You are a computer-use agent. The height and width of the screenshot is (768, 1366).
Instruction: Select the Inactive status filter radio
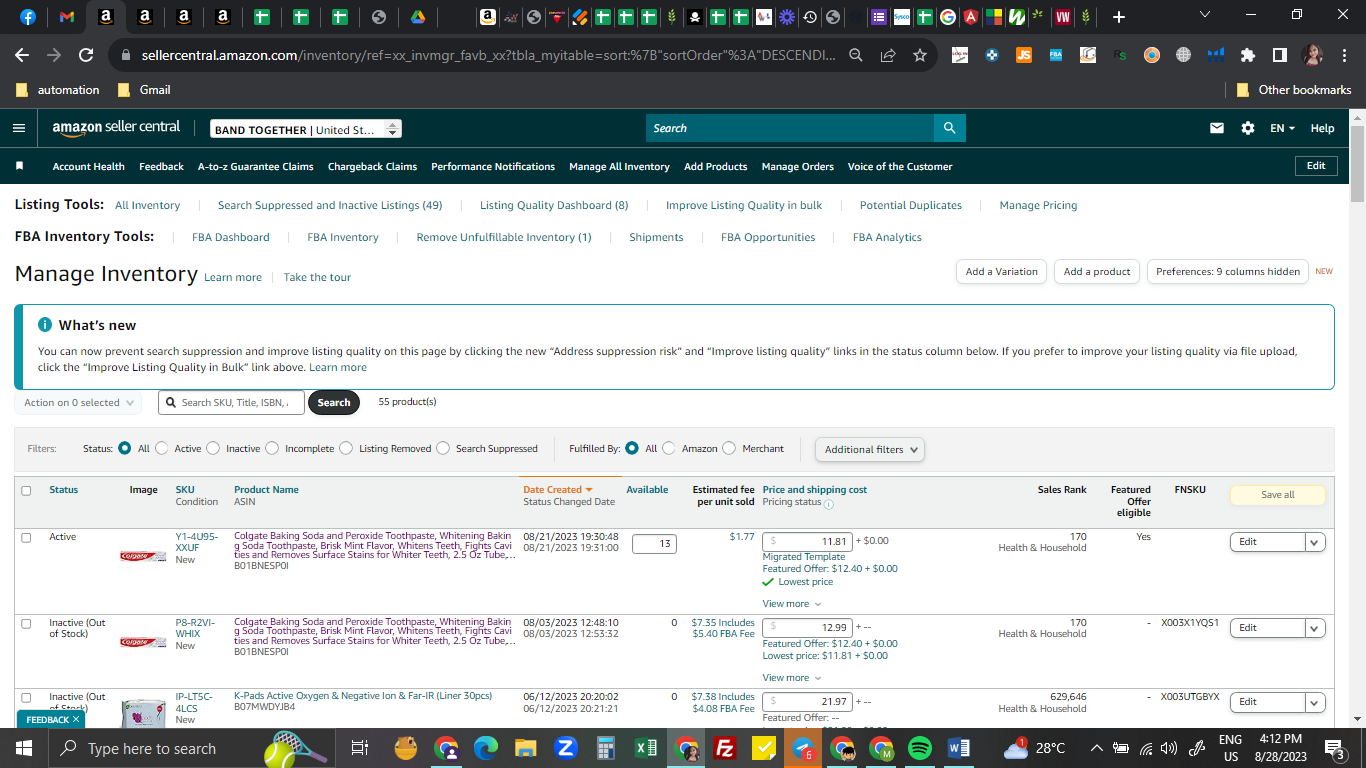click(213, 448)
